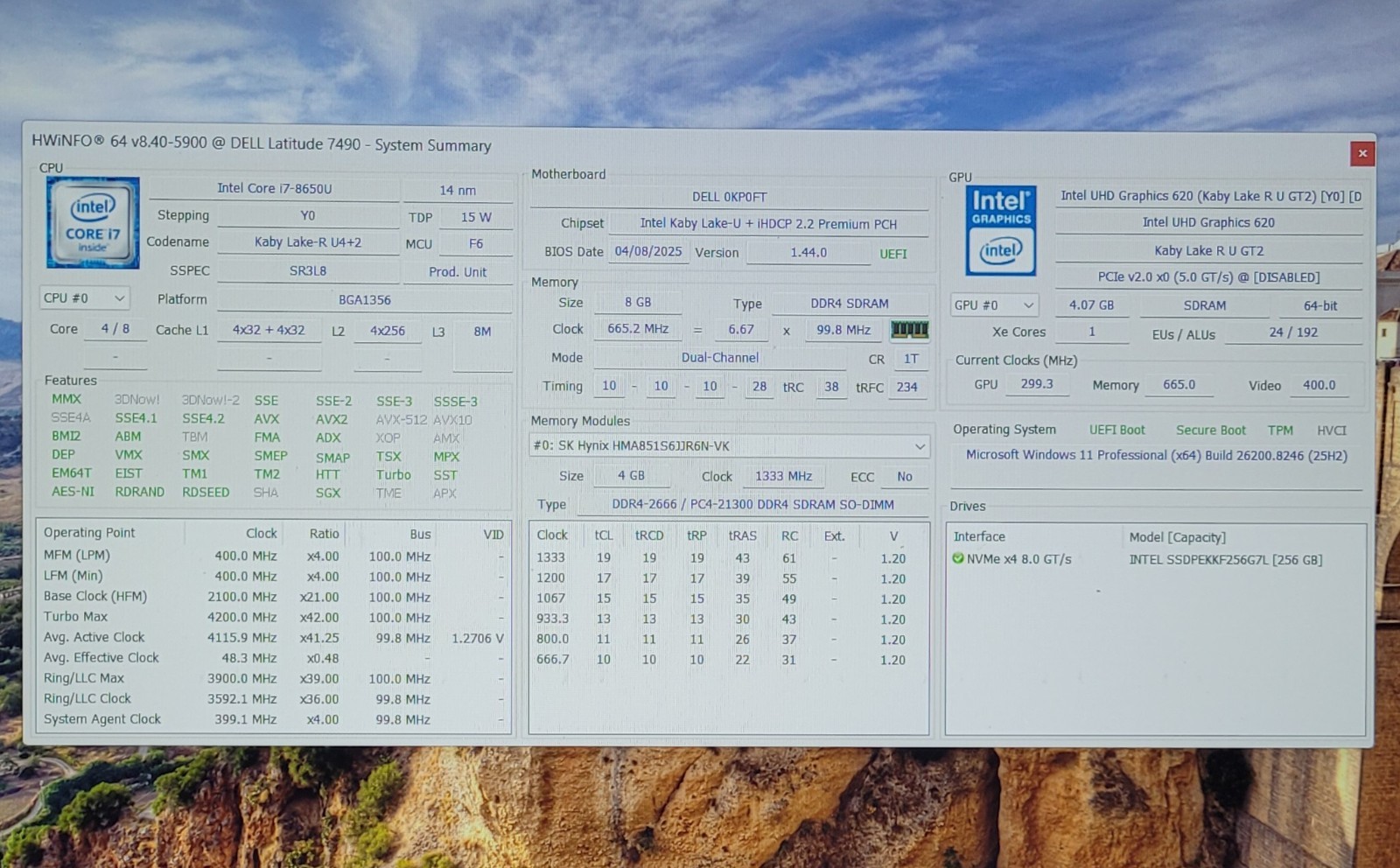The width and height of the screenshot is (1400, 868).
Task: Select the Turbo Max operating point row
Action: [x=274, y=617]
